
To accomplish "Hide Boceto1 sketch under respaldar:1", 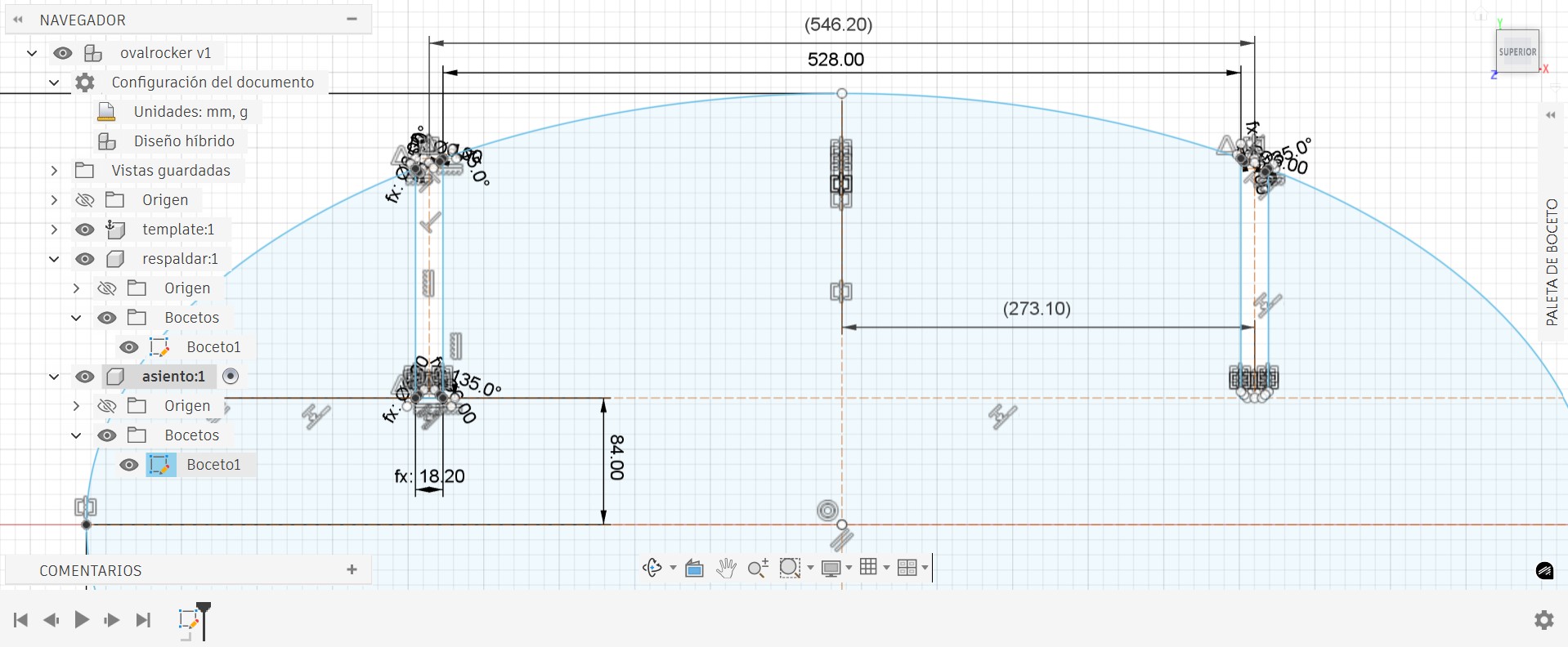I will pyautogui.click(x=128, y=347).
